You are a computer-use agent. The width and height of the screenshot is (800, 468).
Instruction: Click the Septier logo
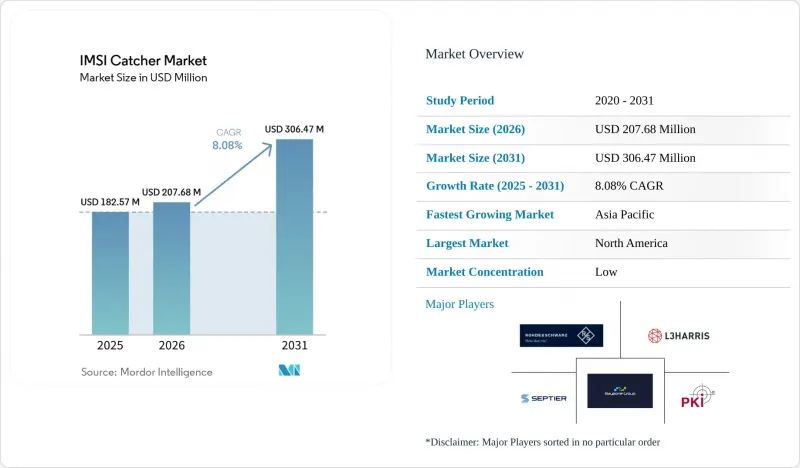click(x=543, y=398)
